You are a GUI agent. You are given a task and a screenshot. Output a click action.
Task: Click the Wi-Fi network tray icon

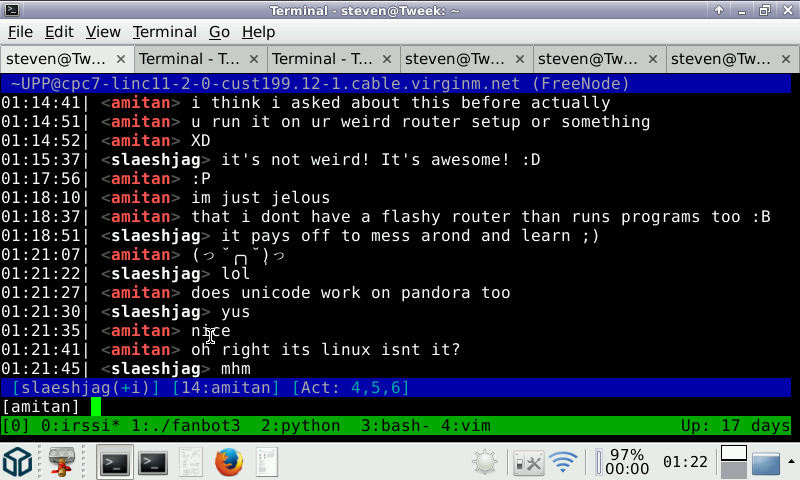(x=564, y=462)
